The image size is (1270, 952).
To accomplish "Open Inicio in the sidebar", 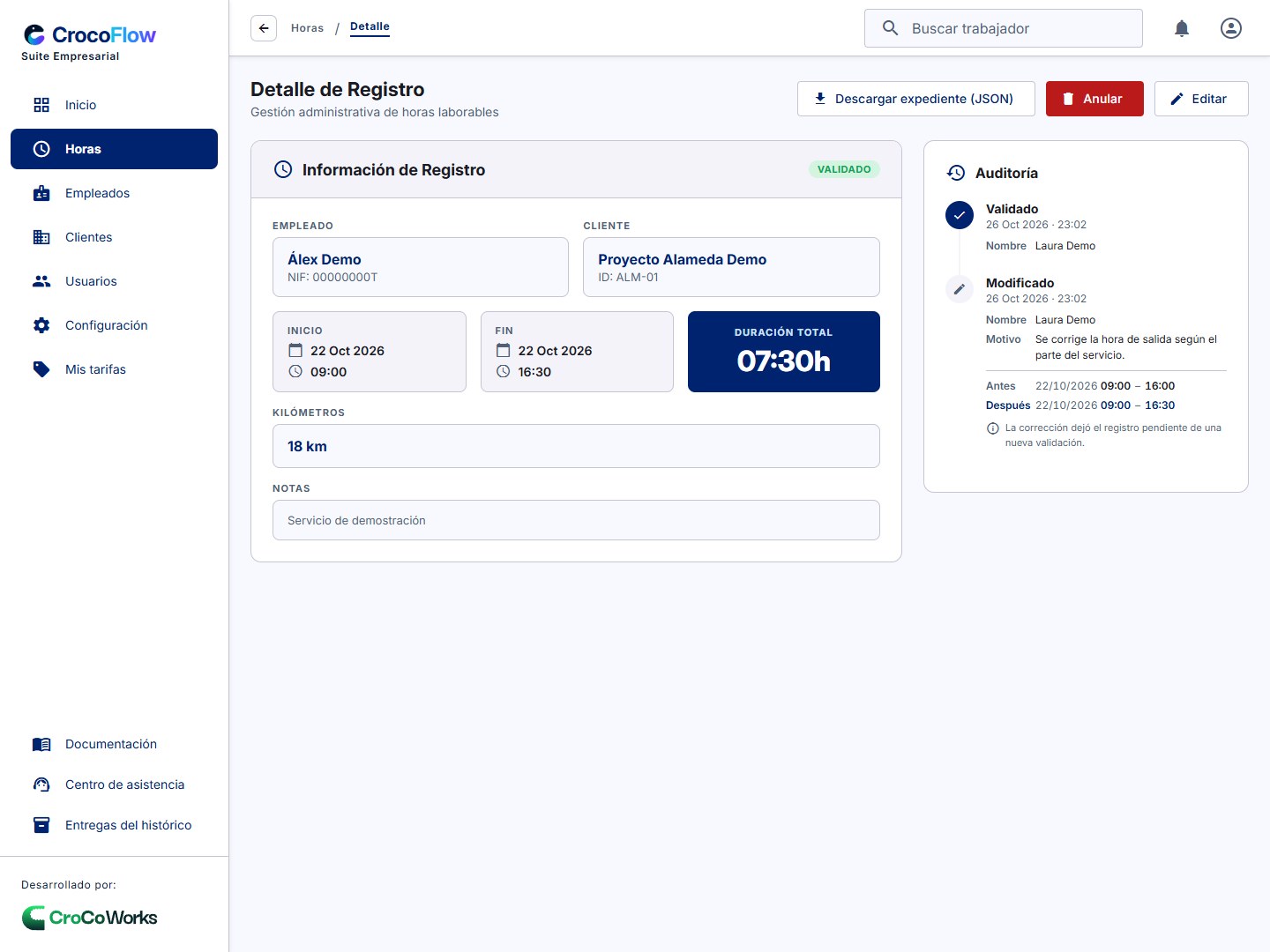I will [114, 105].
